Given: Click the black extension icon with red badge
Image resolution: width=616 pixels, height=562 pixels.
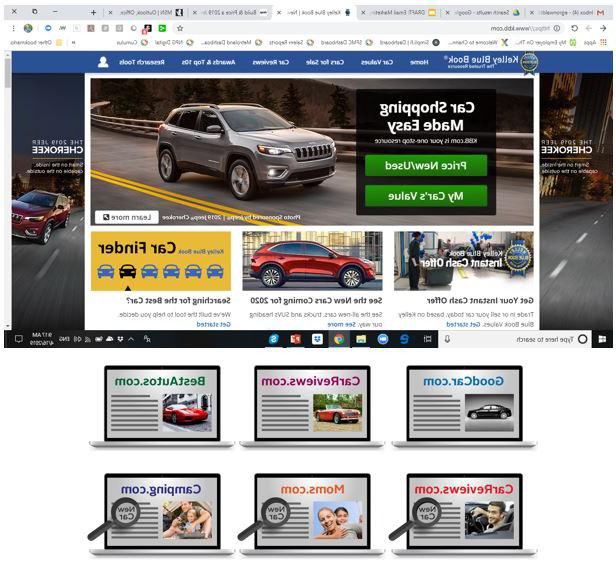Looking at the screenshot, I should pyautogui.click(x=147, y=28).
